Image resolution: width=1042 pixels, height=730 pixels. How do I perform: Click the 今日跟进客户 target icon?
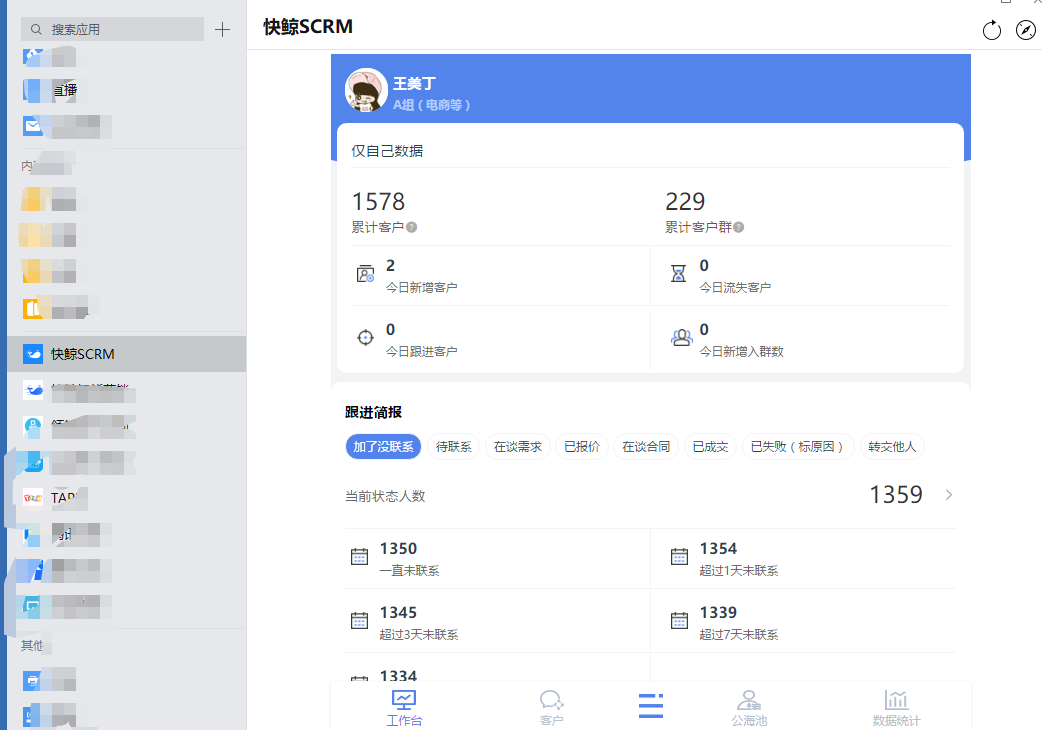pyautogui.click(x=365, y=337)
